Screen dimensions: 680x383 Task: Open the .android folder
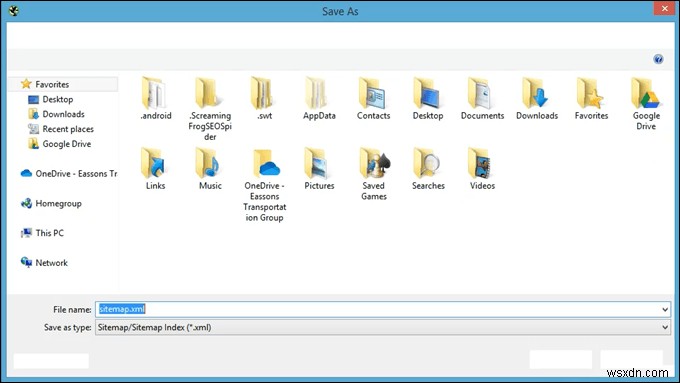click(155, 98)
